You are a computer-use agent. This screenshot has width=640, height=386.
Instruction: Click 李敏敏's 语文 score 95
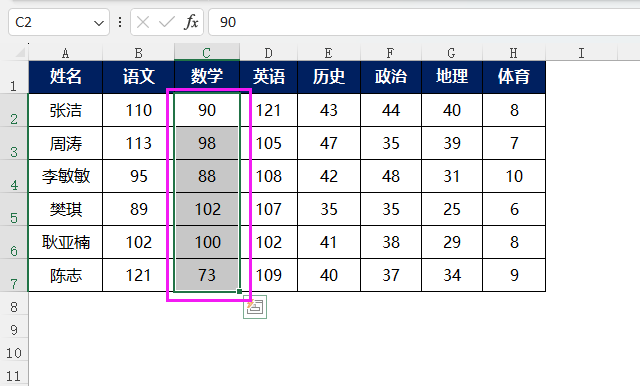click(139, 176)
